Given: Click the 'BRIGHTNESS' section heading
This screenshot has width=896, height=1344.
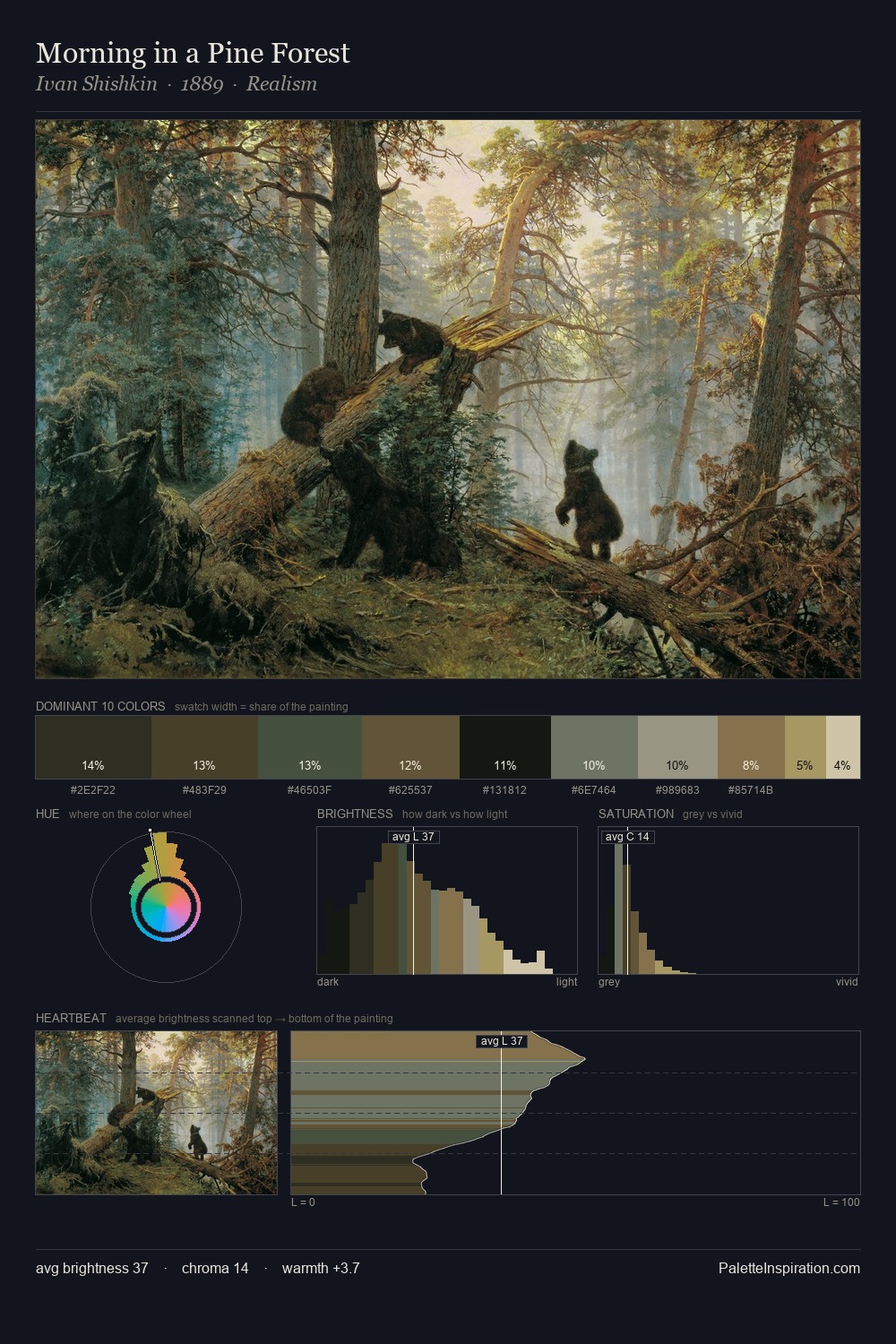Looking at the screenshot, I should pos(355,814).
